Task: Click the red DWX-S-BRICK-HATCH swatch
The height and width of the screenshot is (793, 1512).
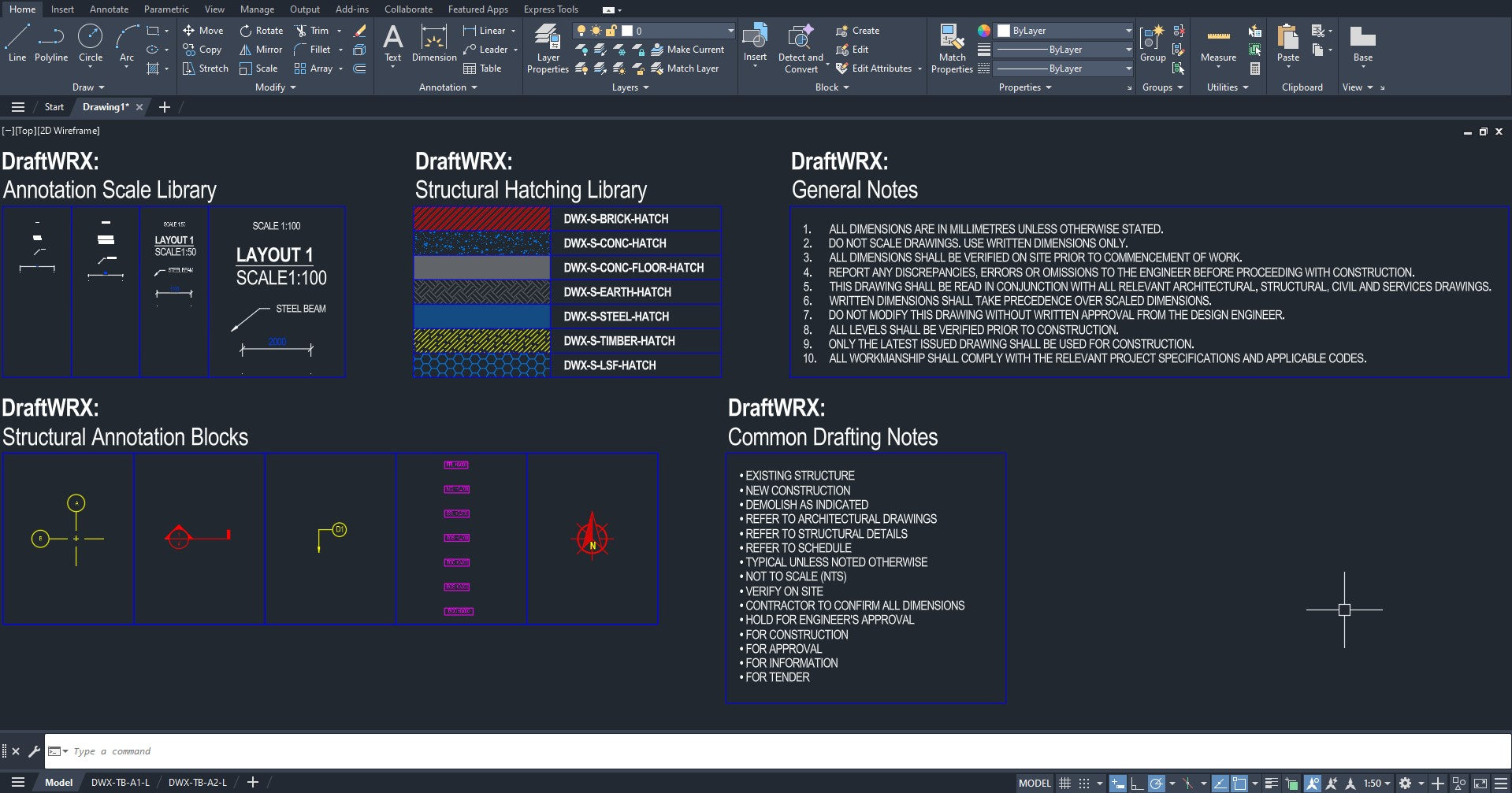Action: tap(481, 218)
